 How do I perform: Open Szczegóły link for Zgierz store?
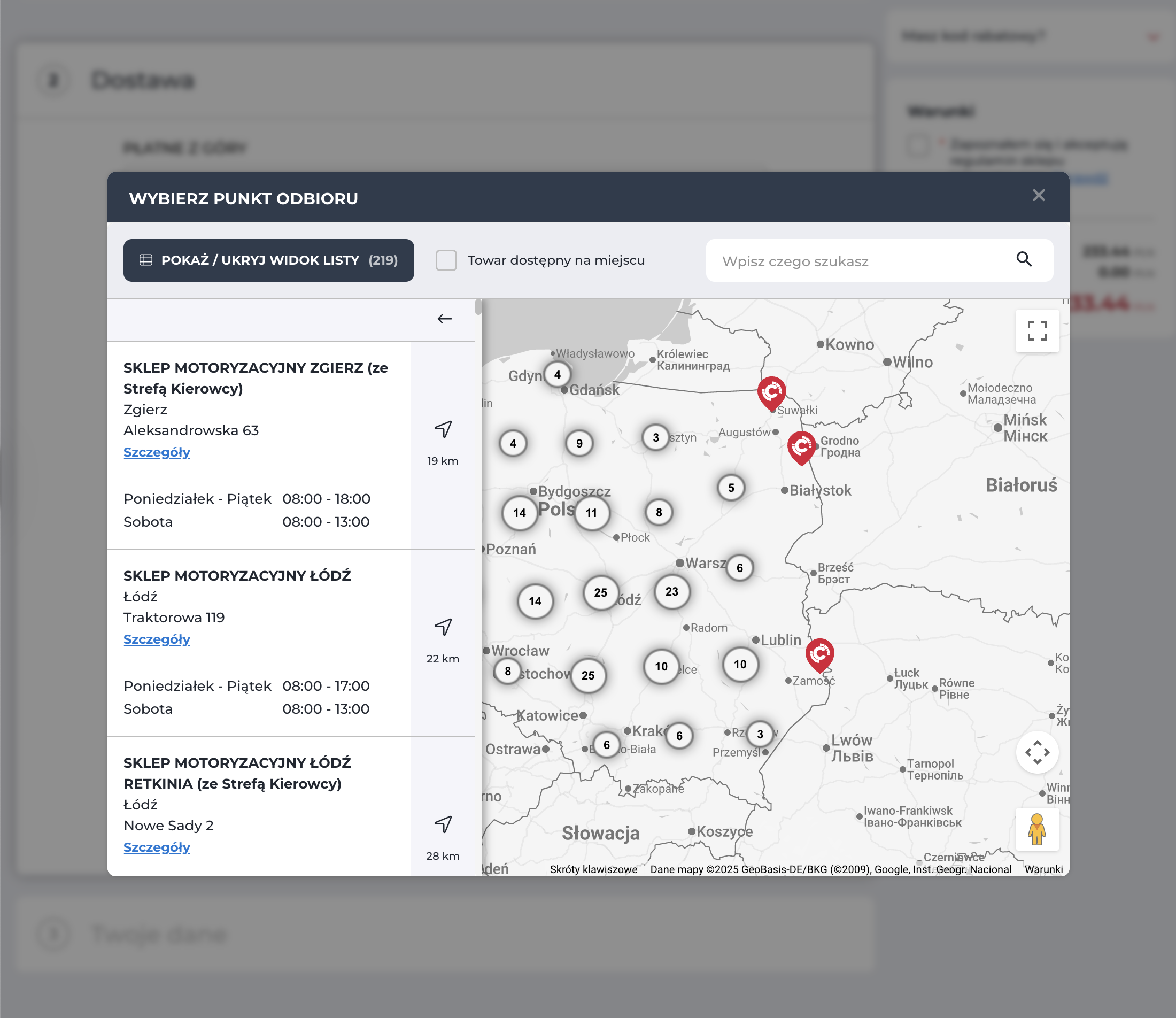tap(157, 452)
